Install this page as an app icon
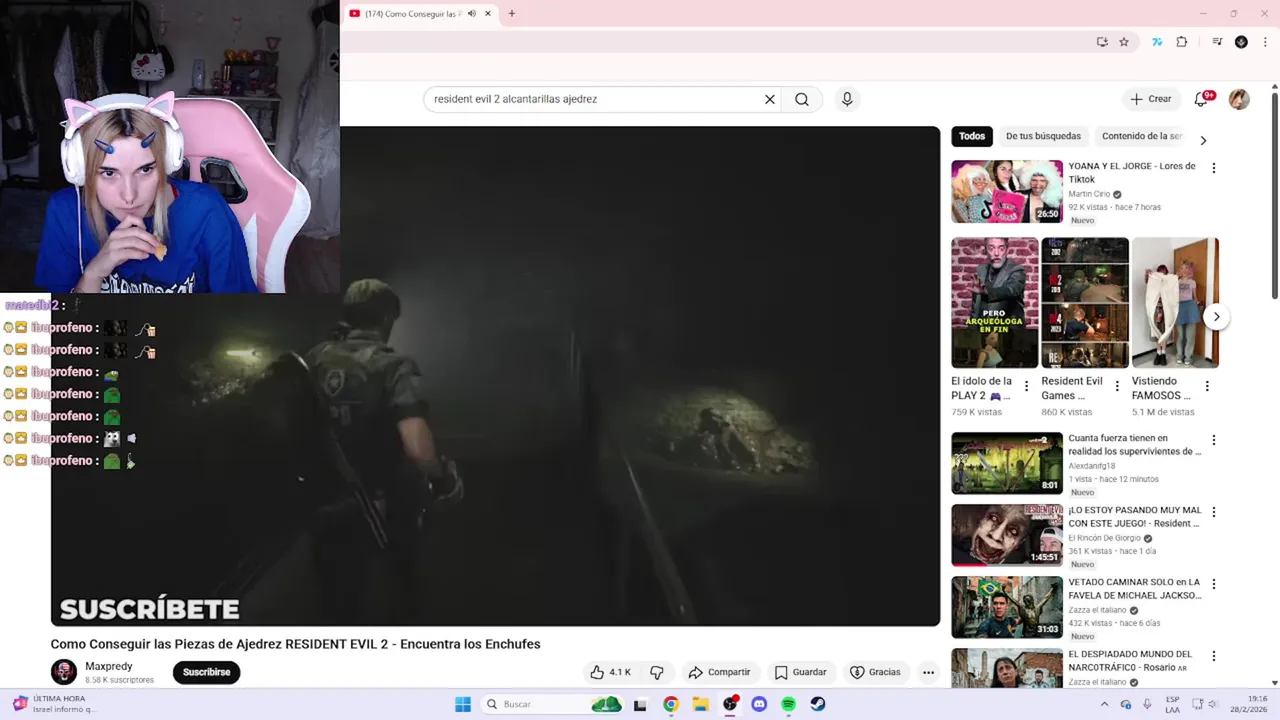The height and width of the screenshot is (720, 1280). point(1102,42)
